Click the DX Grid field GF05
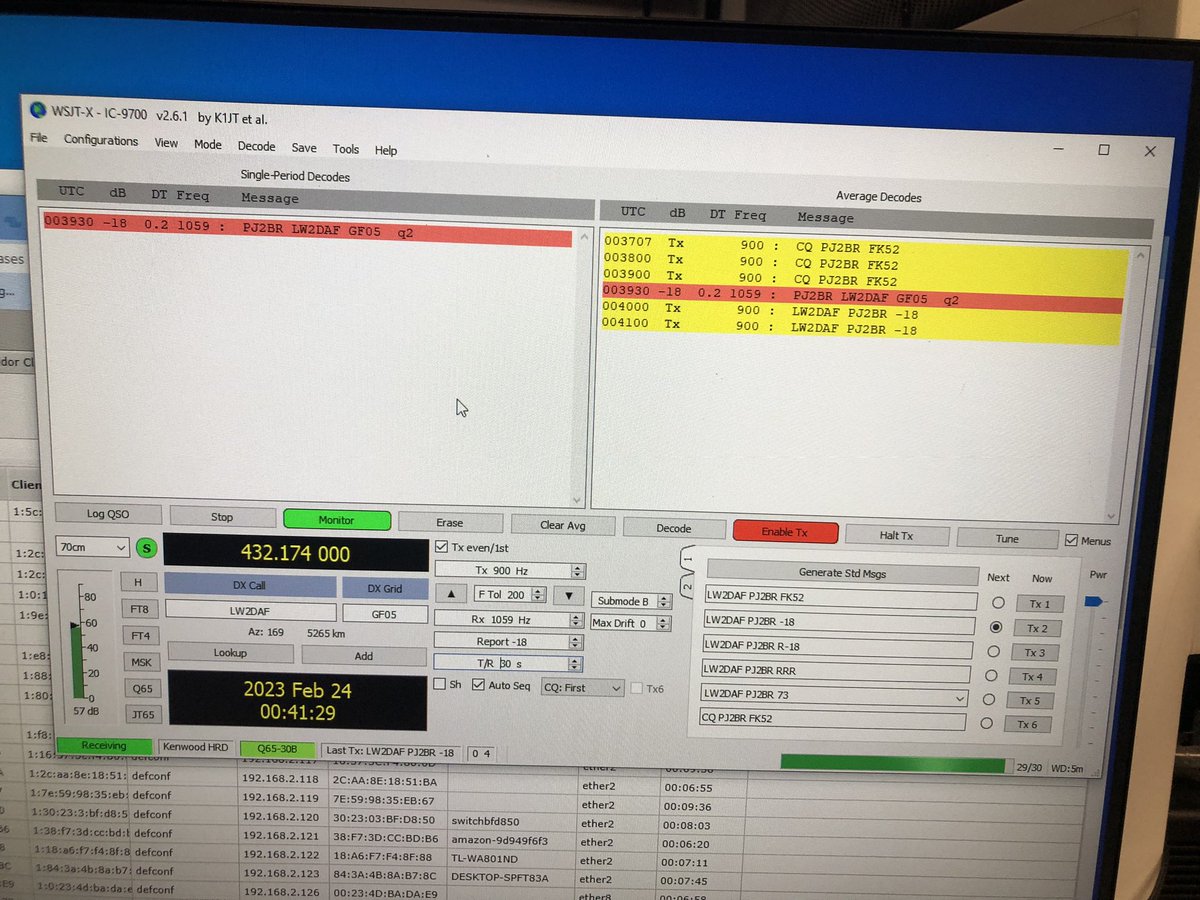Screen dimensions: 1200x900 [x=384, y=613]
